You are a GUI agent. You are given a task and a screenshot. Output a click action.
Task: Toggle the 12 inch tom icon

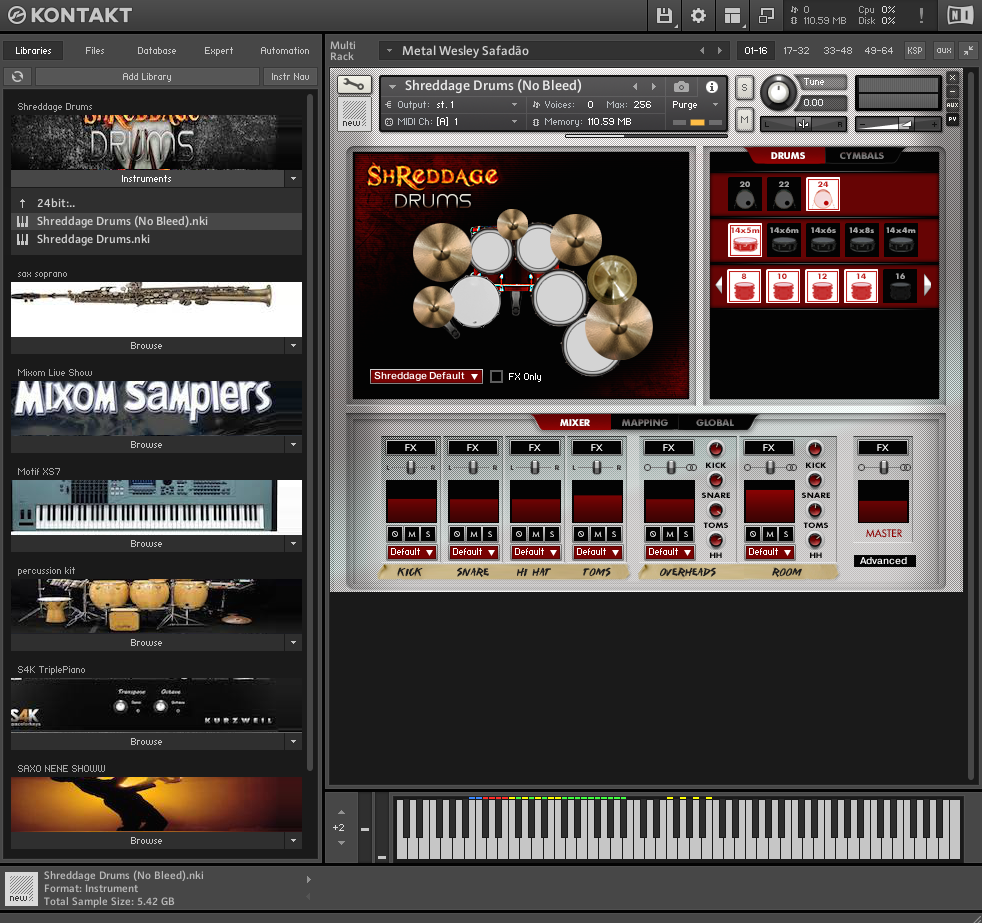tap(822, 286)
